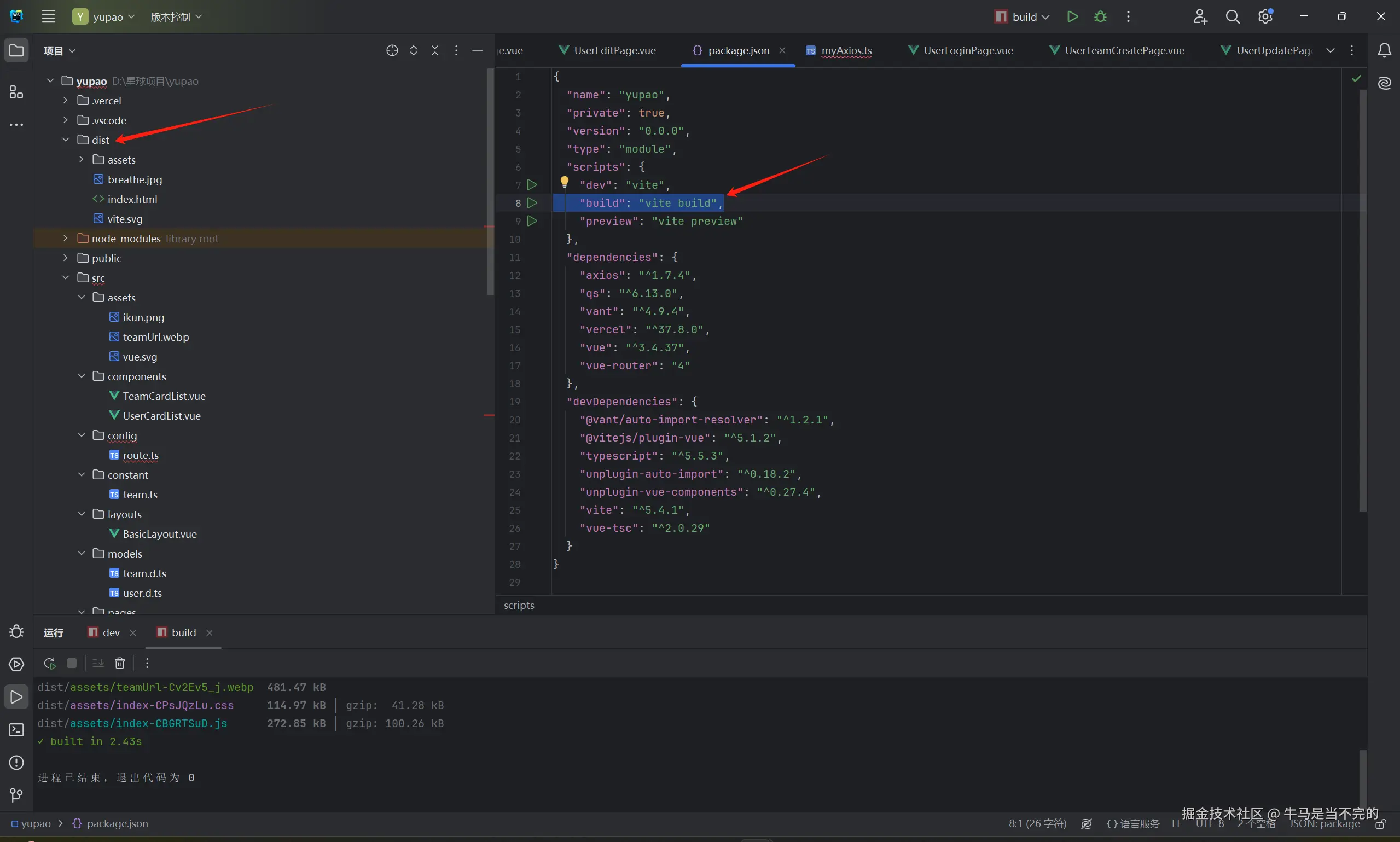Switch to the myAxios.ts tab
The height and width of the screenshot is (842, 1400).
pyautogui.click(x=846, y=50)
